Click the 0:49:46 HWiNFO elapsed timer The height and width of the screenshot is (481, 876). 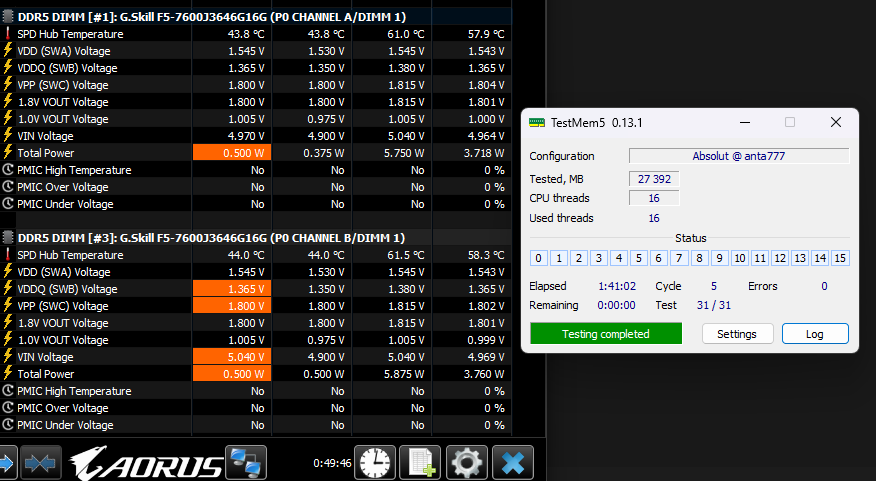332,463
